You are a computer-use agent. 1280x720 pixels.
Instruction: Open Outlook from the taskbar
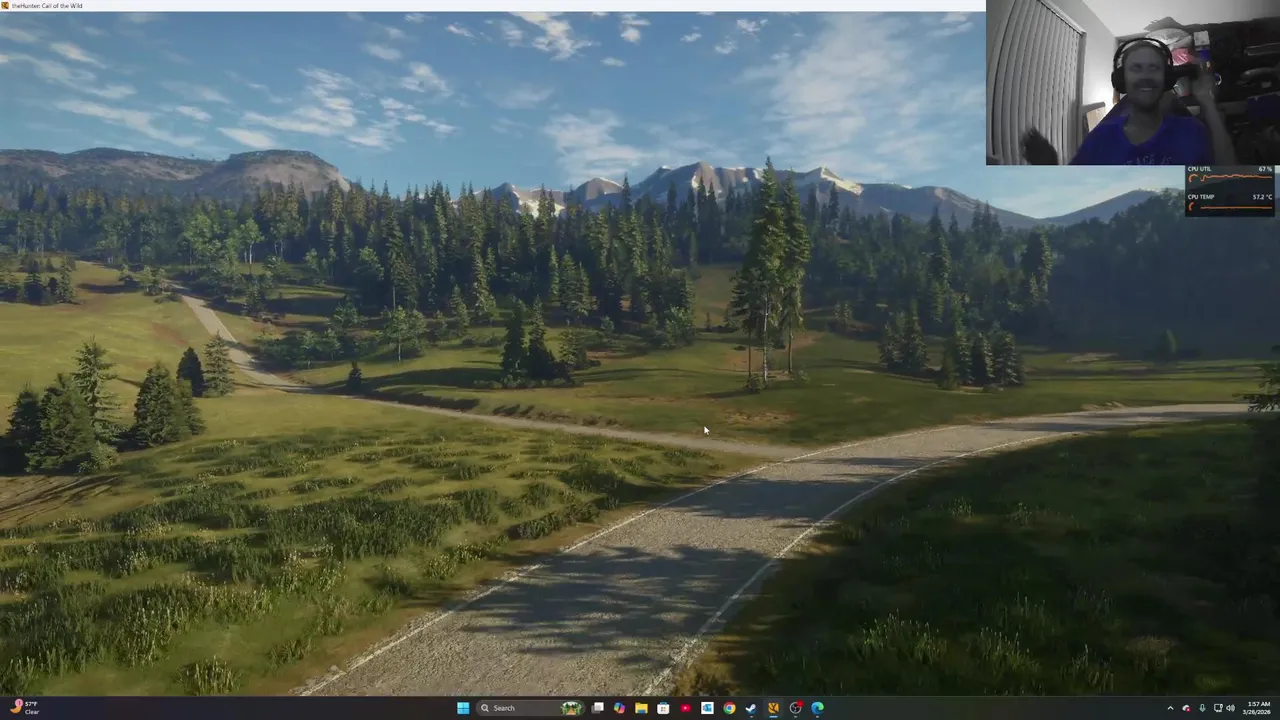[x=707, y=708]
